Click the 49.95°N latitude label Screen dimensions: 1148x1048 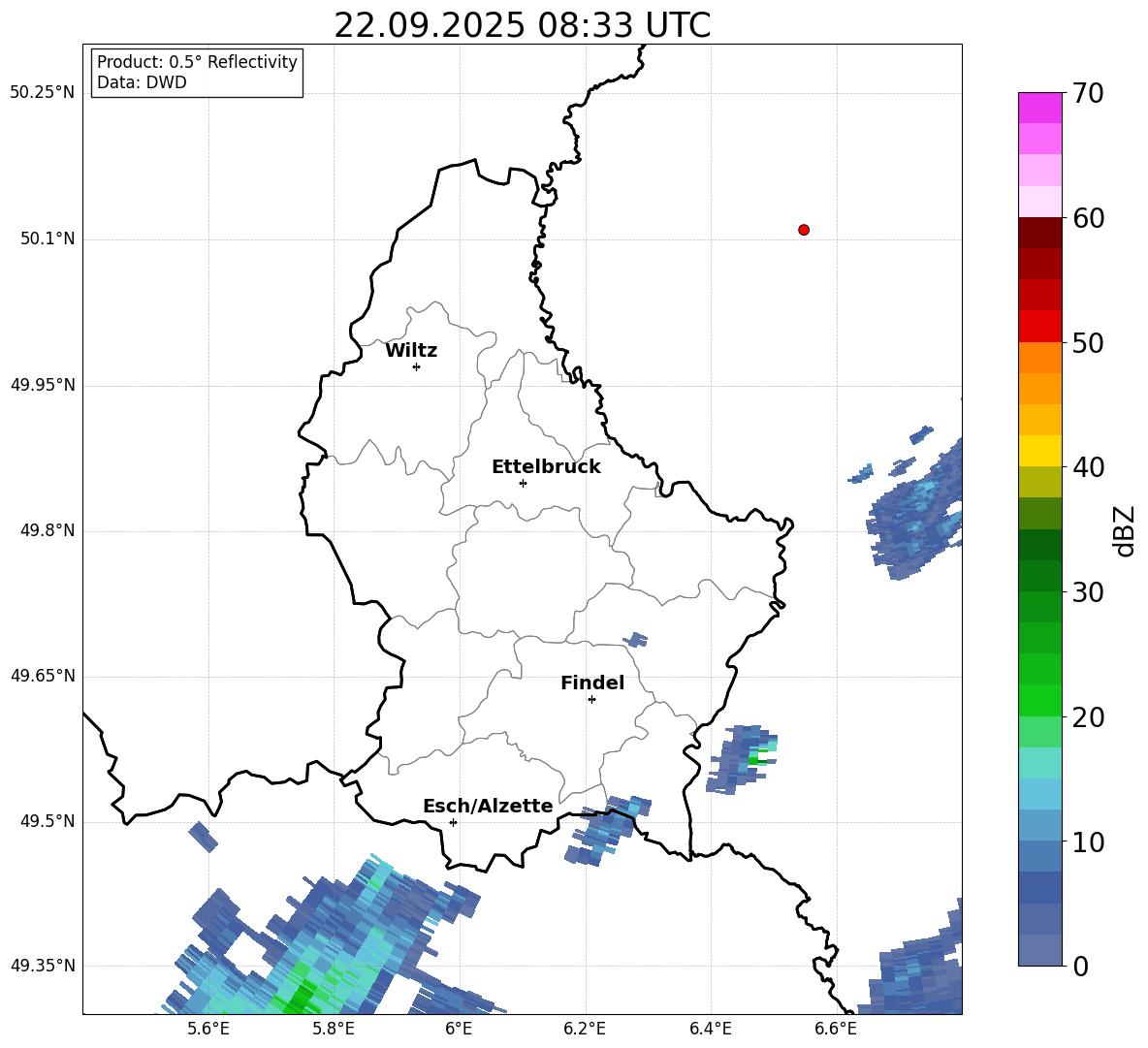click(43, 385)
